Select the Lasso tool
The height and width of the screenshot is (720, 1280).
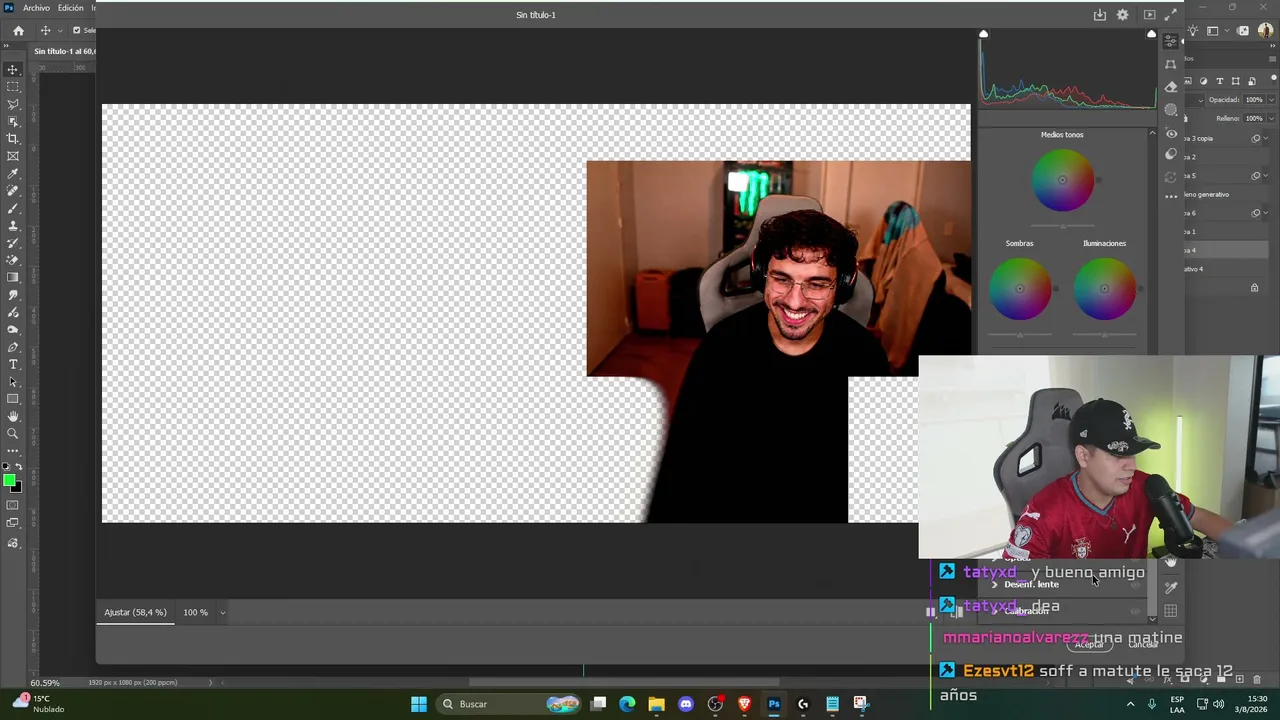coord(13,104)
